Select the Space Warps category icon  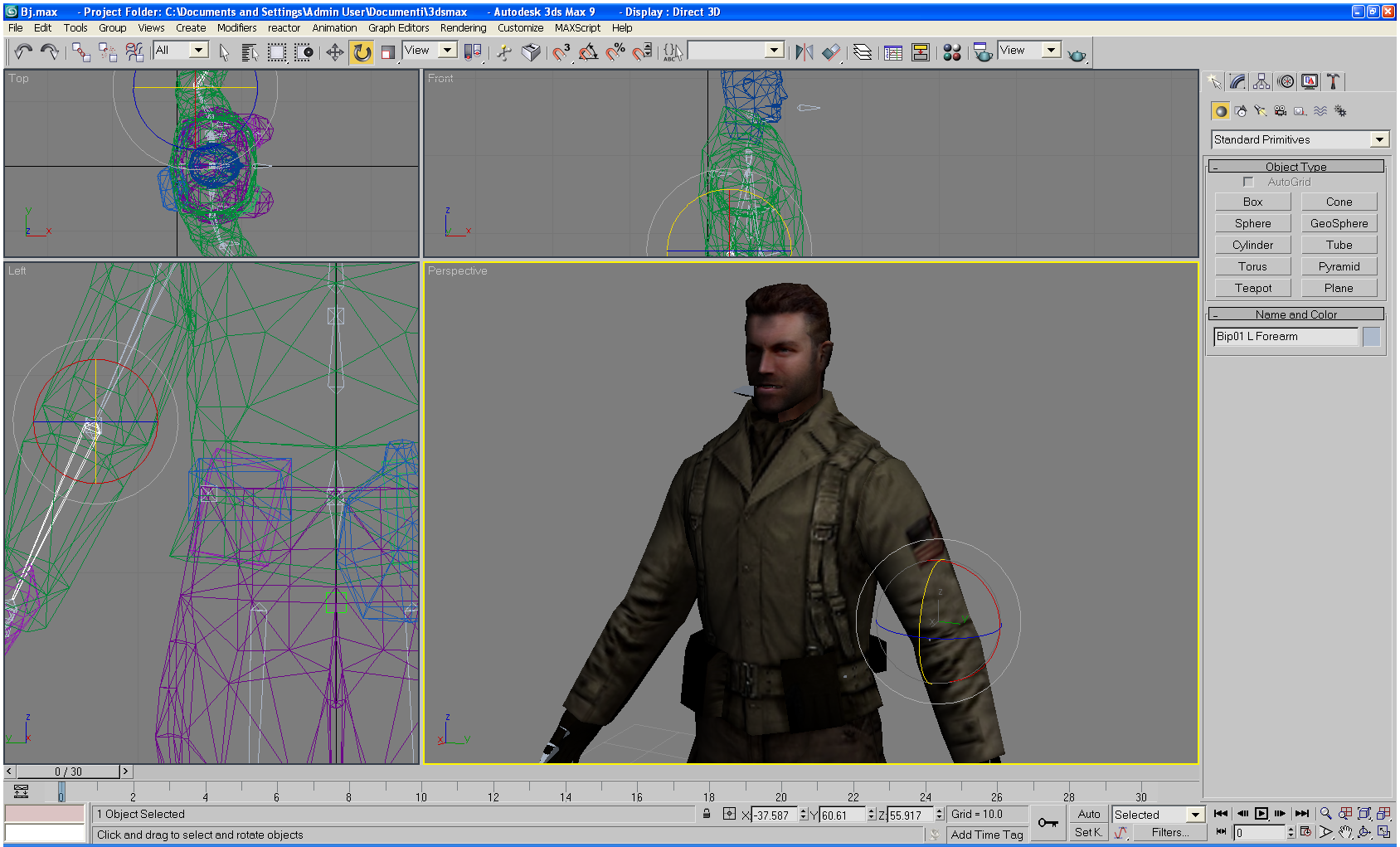[1320, 111]
